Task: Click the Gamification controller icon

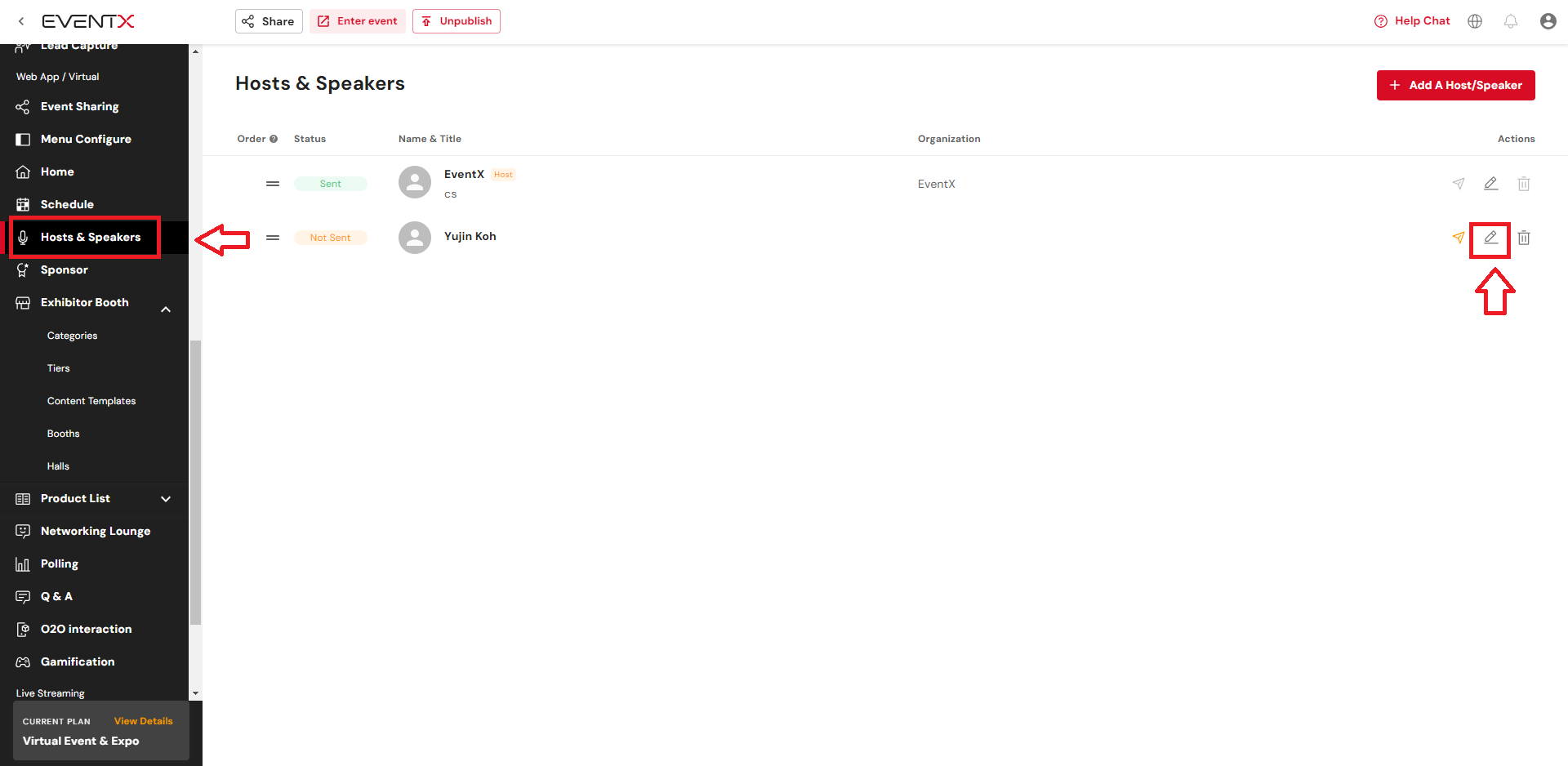Action: [x=23, y=662]
